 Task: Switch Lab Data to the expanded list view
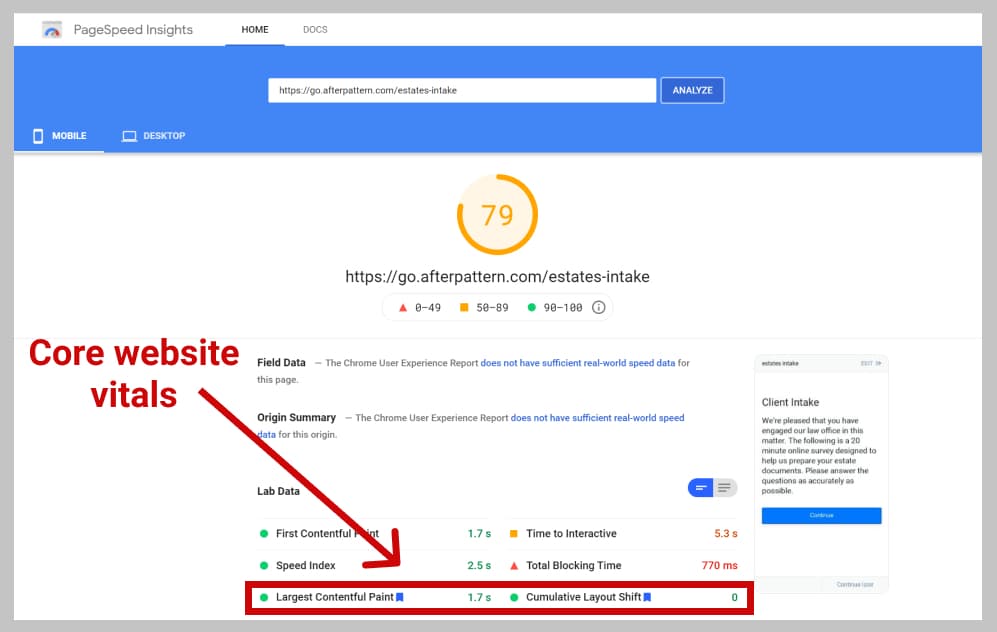click(724, 488)
